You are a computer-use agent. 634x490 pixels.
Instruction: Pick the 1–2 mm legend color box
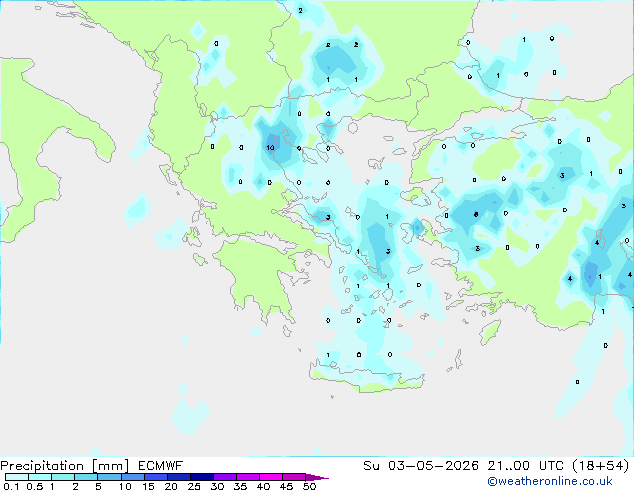pos(63,477)
